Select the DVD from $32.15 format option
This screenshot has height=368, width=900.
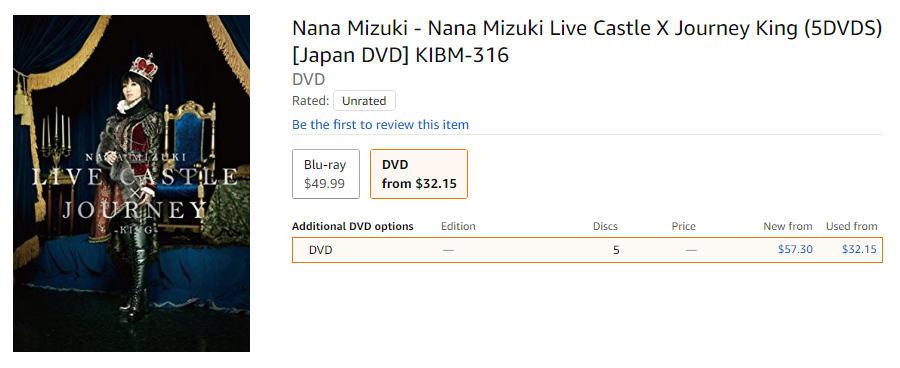point(419,174)
